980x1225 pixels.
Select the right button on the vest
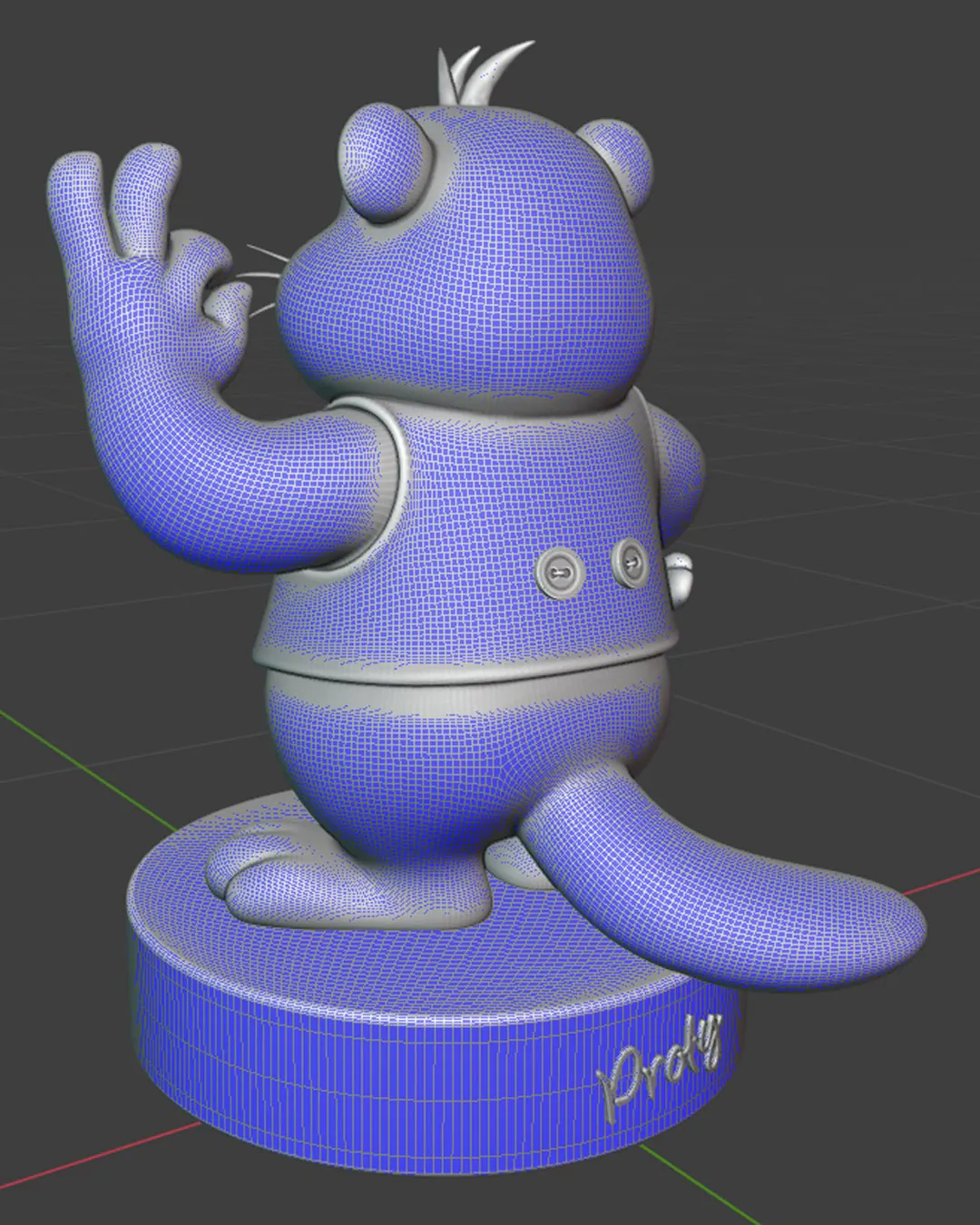pos(630,561)
